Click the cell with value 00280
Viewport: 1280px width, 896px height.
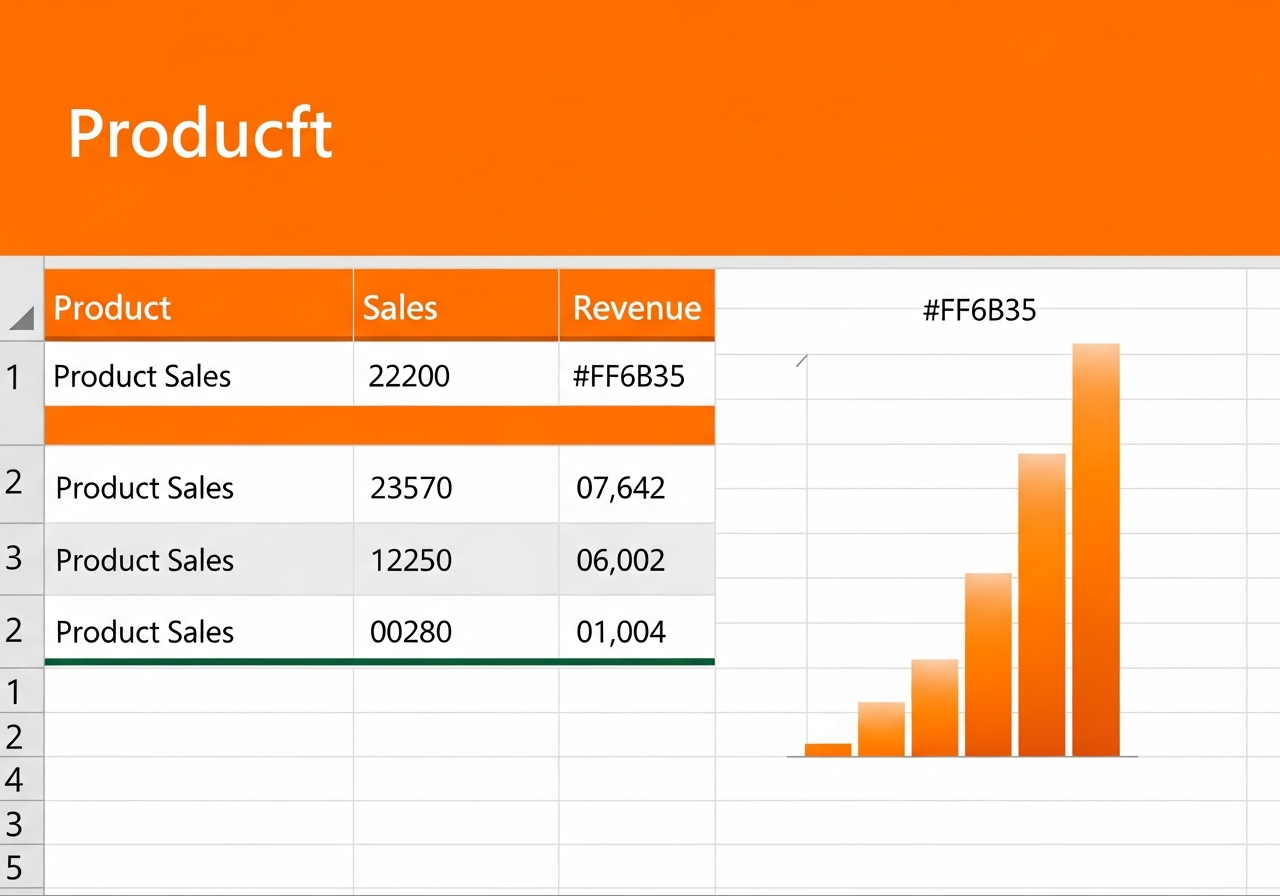[456, 630]
